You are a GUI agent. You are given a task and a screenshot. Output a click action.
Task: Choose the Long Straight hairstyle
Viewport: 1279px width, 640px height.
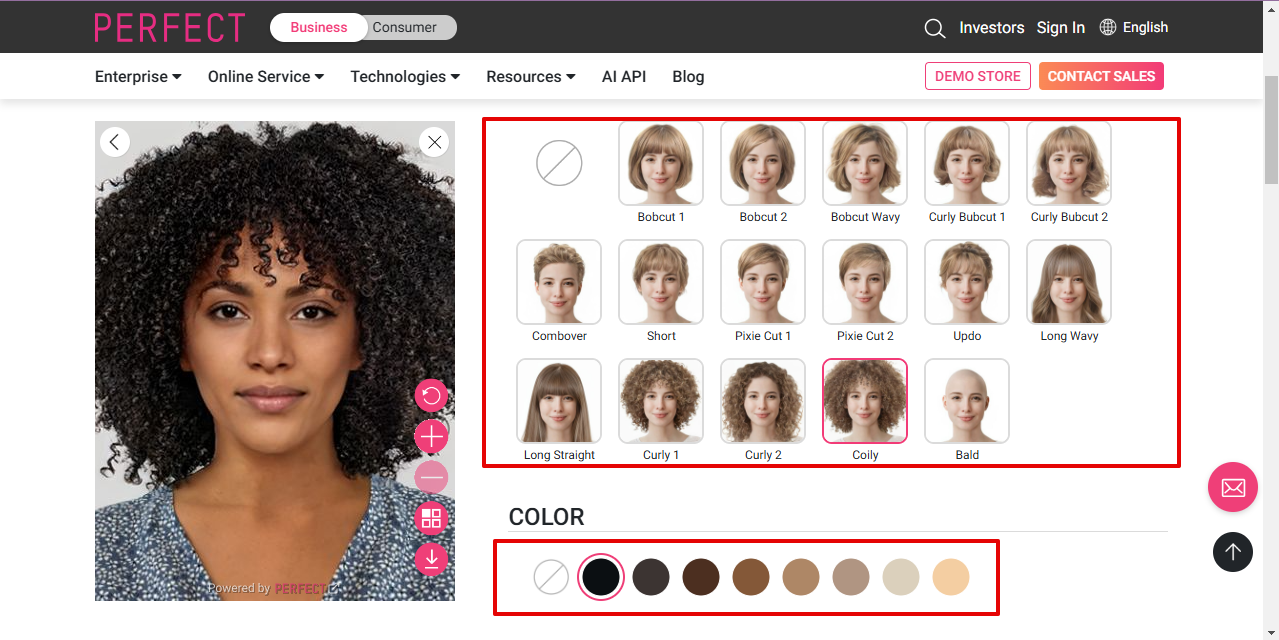[x=559, y=401]
